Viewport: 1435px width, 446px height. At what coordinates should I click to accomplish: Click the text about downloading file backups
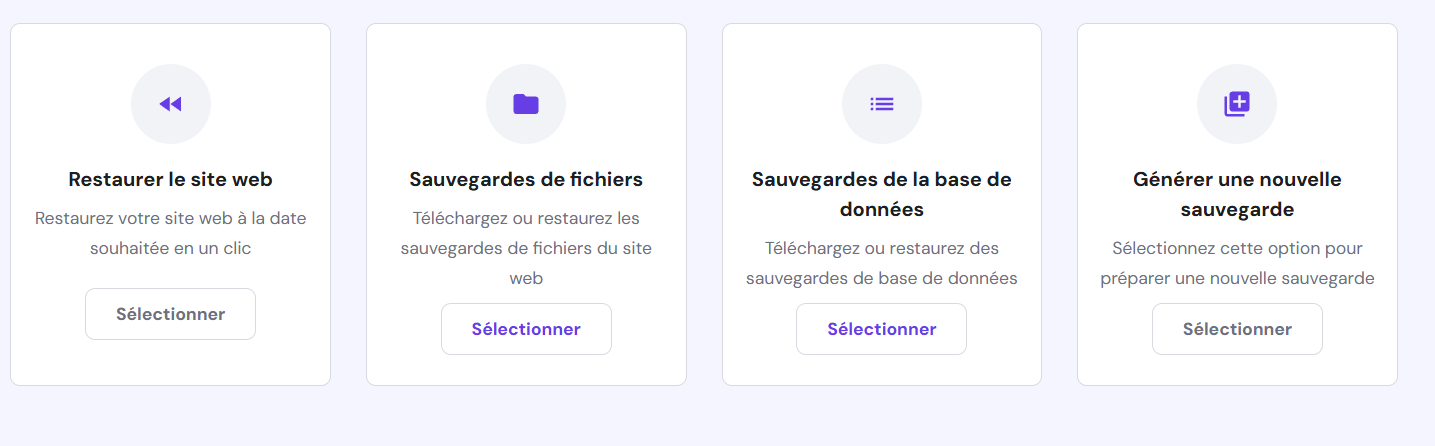tap(526, 248)
